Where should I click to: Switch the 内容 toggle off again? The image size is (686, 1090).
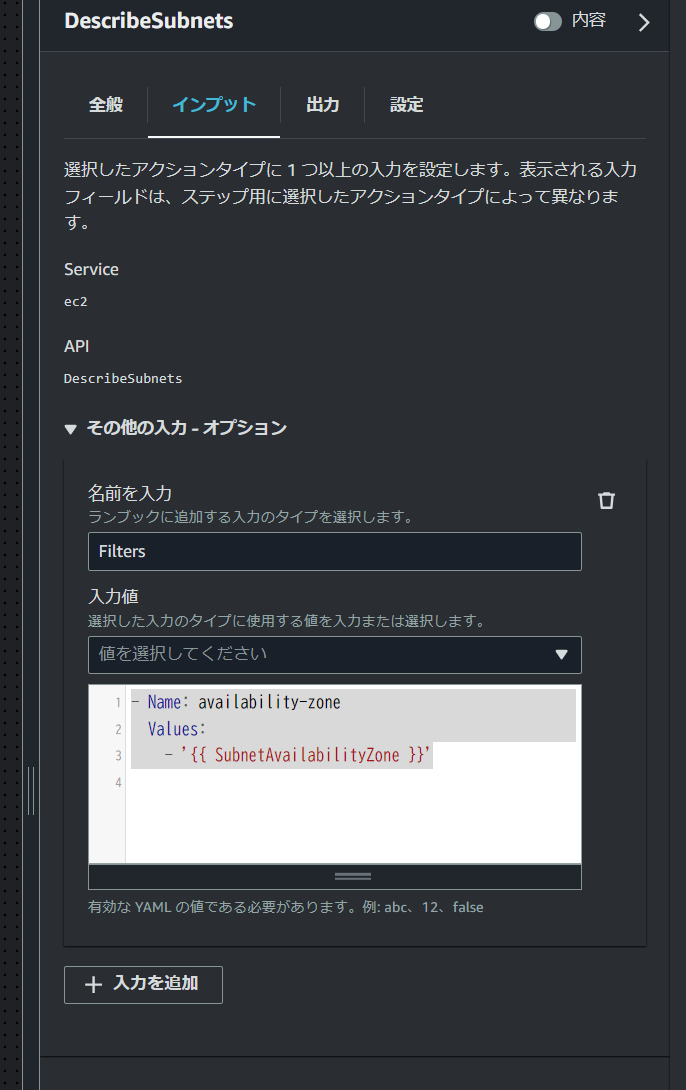point(548,21)
